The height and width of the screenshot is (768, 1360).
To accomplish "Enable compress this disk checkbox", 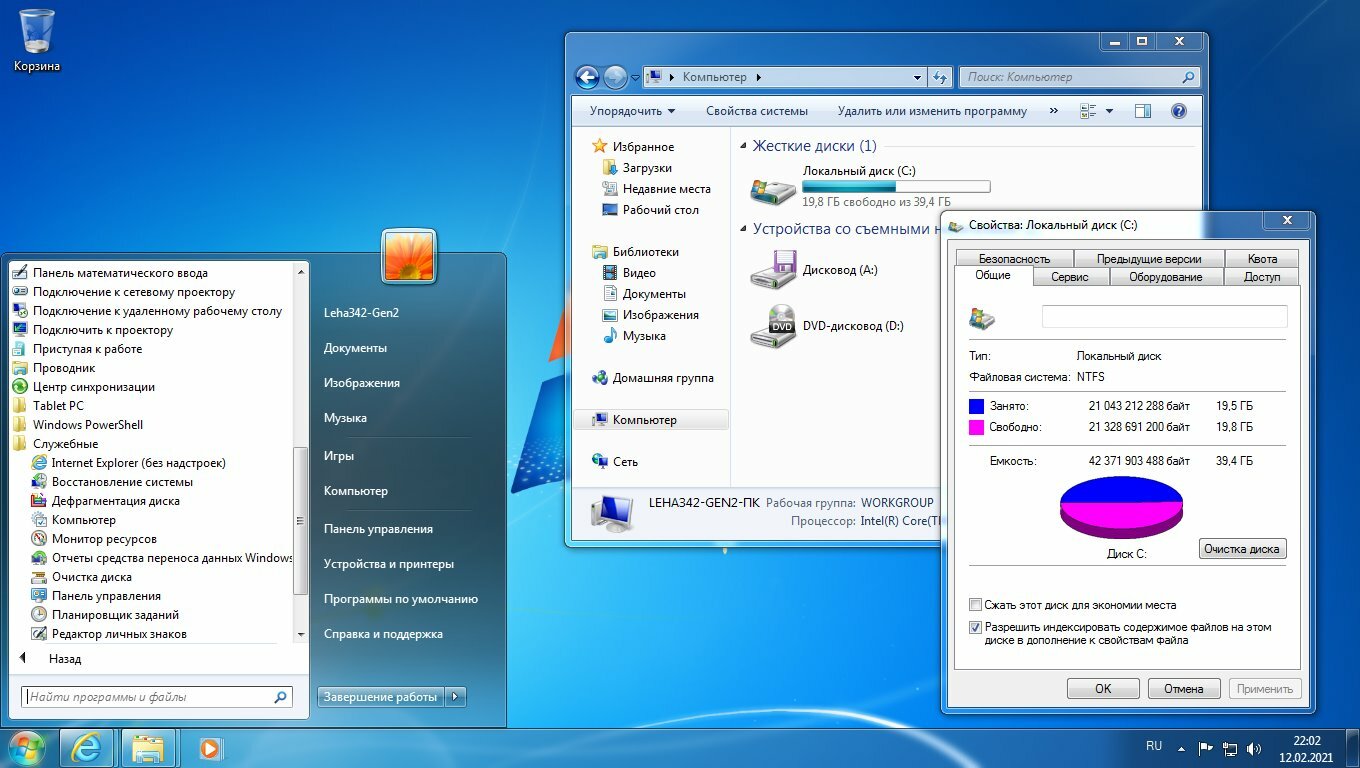I will (x=975, y=605).
